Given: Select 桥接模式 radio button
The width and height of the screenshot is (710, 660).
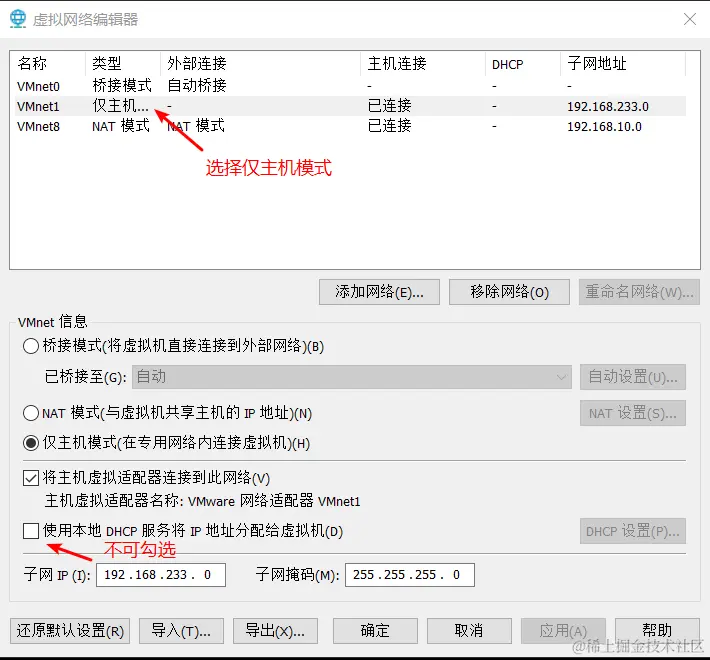Looking at the screenshot, I should [31, 346].
